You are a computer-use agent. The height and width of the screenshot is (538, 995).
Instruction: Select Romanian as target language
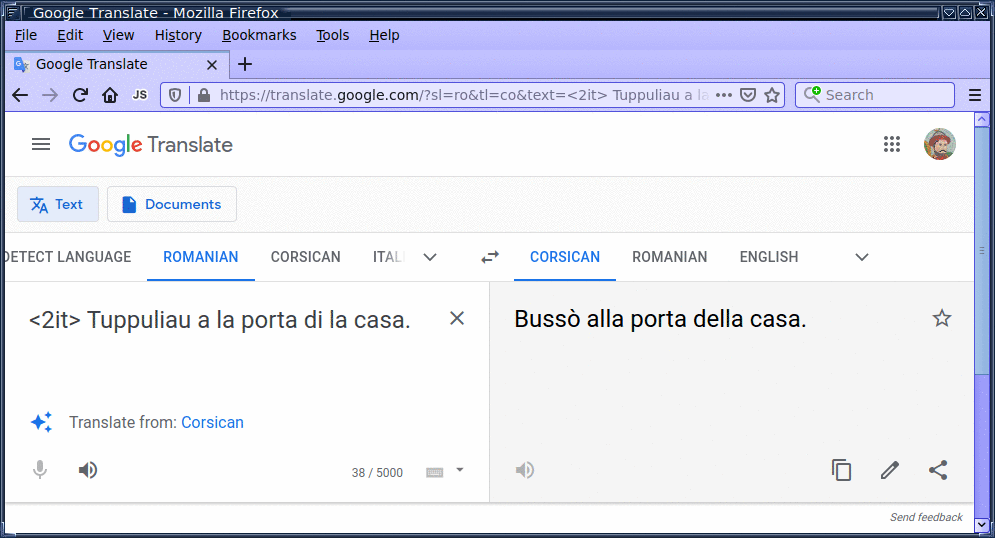coord(669,257)
